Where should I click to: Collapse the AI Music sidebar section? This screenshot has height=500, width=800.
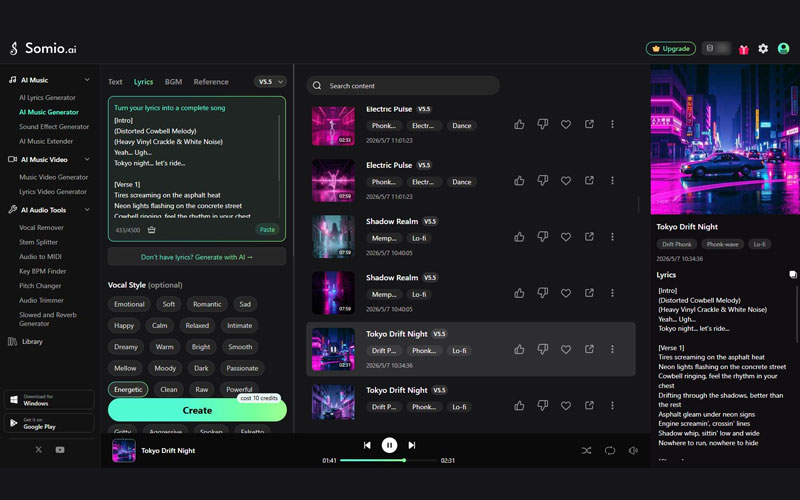pyautogui.click(x=87, y=80)
